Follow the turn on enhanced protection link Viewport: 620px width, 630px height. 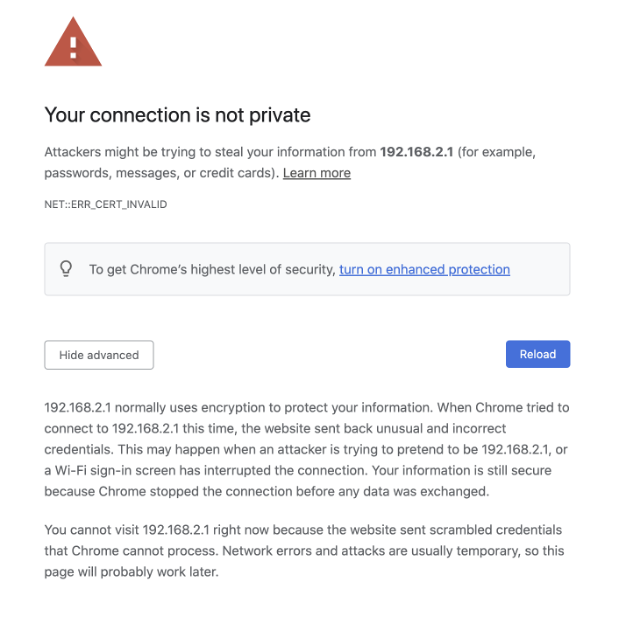[424, 269]
